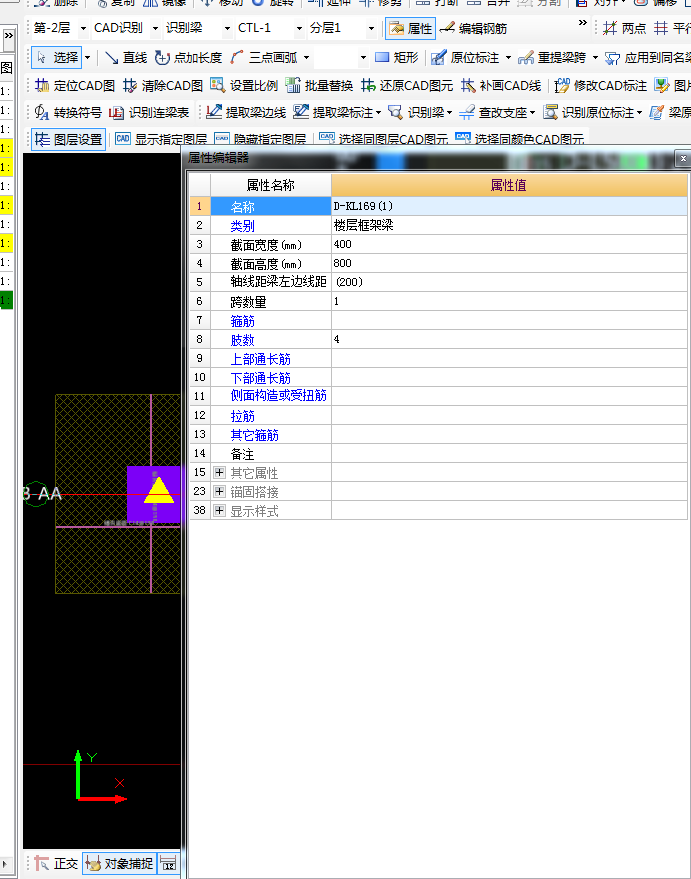The image size is (691, 879).
Task: Click 应用到同名梁 apply to same-name beams
Action: 648,57
